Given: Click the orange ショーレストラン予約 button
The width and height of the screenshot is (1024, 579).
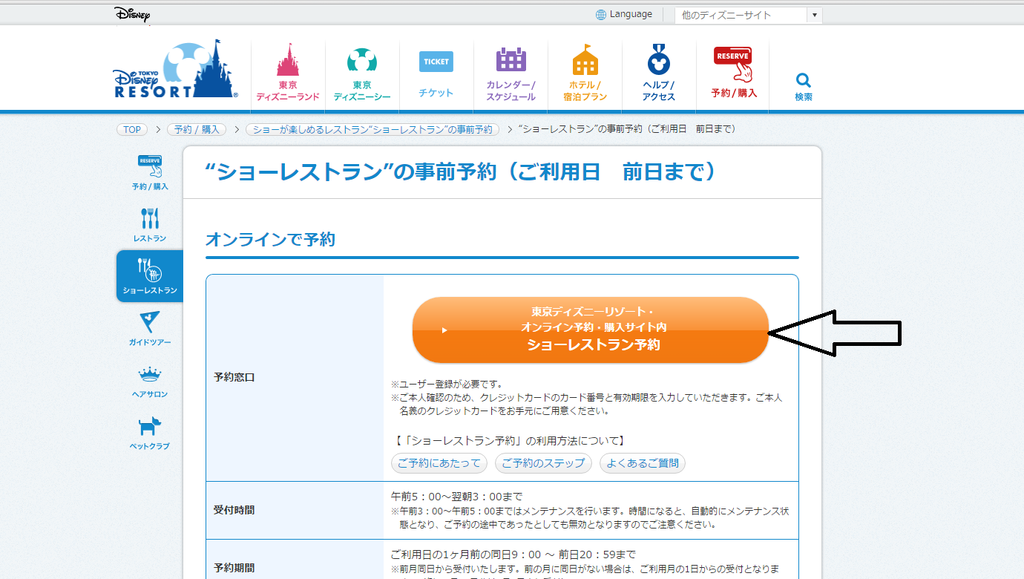Looking at the screenshot, I should (x=590, y=330).
